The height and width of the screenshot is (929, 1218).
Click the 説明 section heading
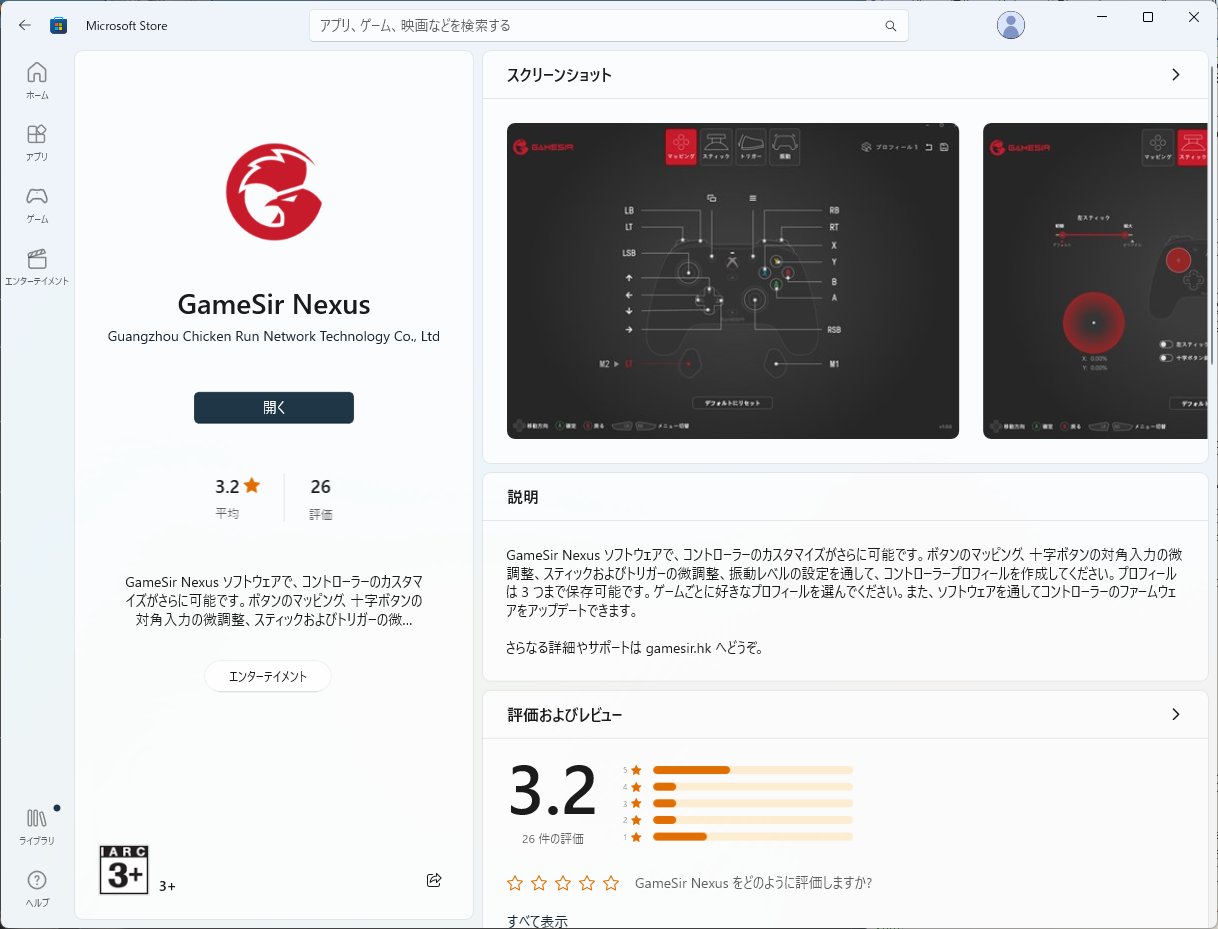tap(522, 497)
